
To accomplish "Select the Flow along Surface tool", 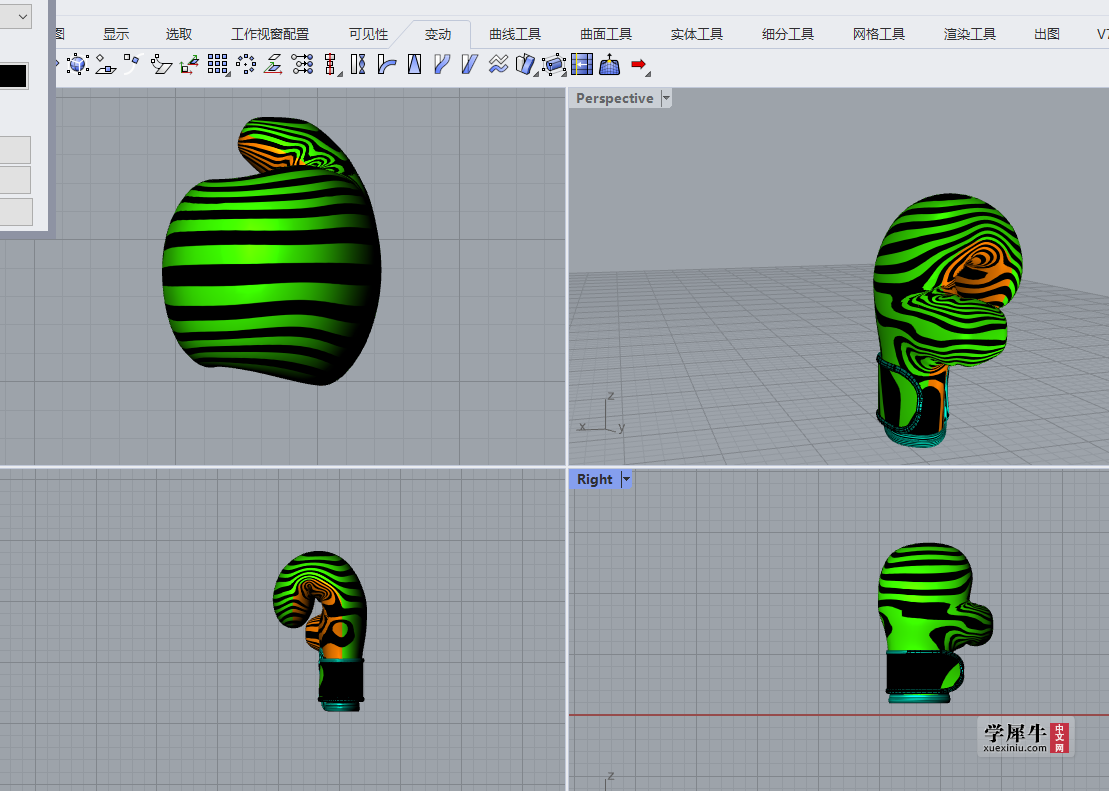I will pos(526,65).
